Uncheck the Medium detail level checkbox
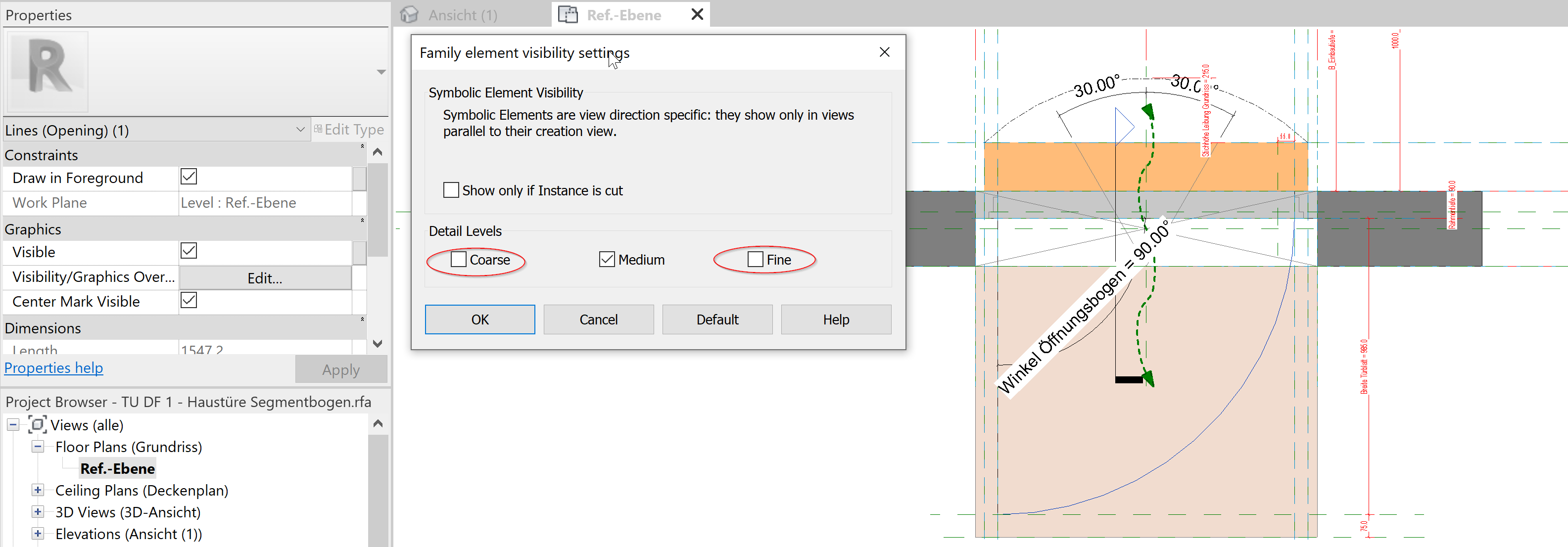This screenshot has width=1568, height=547. [607, 259]
